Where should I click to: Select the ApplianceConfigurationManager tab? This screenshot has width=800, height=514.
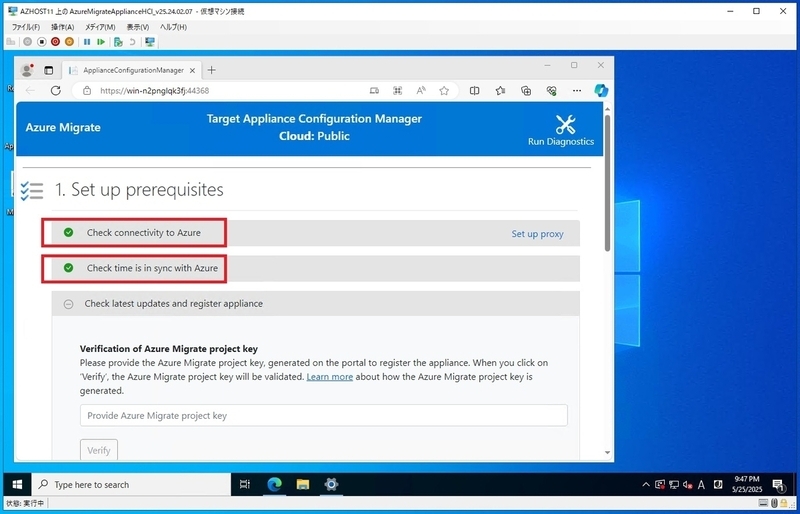point(133,70)
